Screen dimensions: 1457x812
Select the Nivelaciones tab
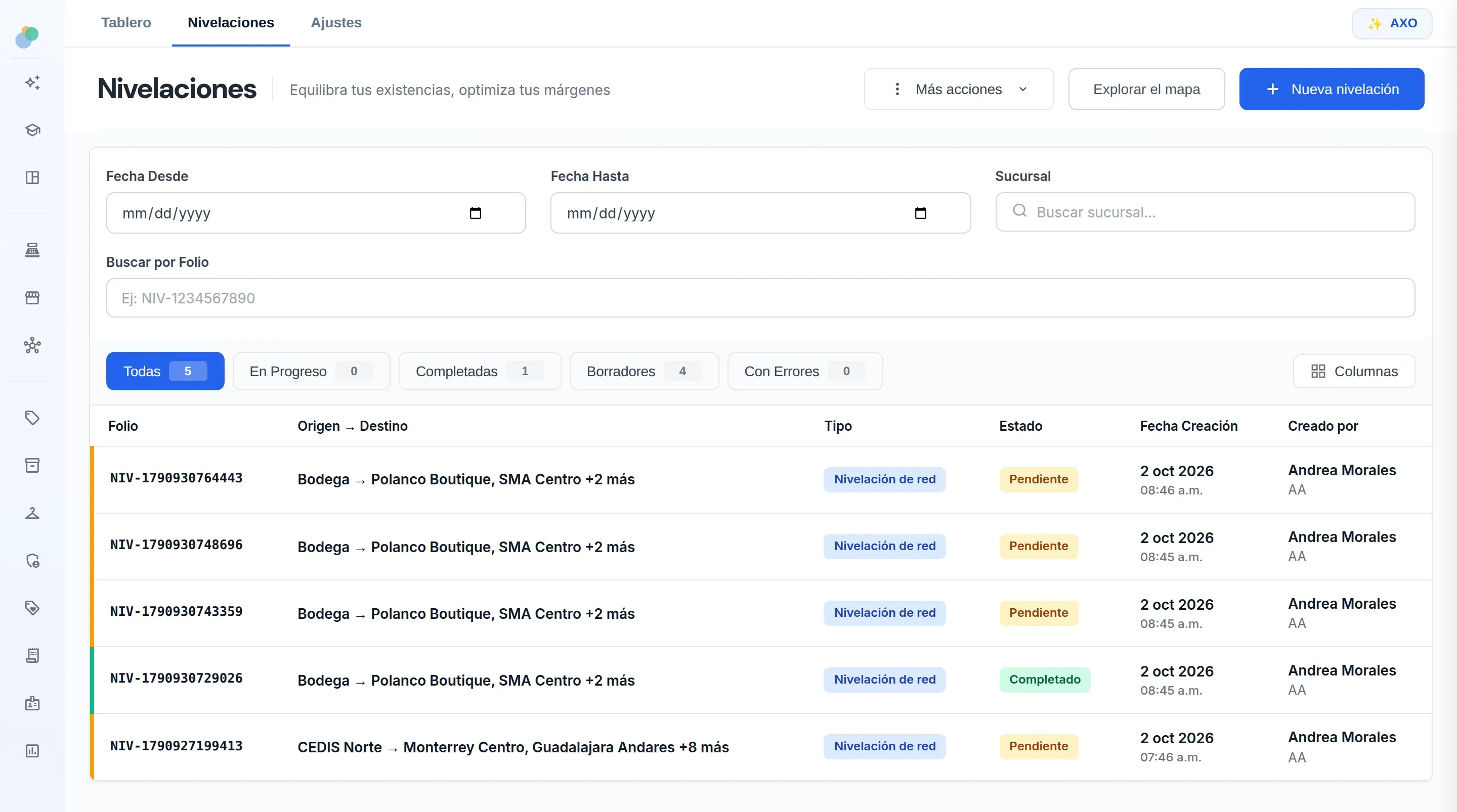231,23
